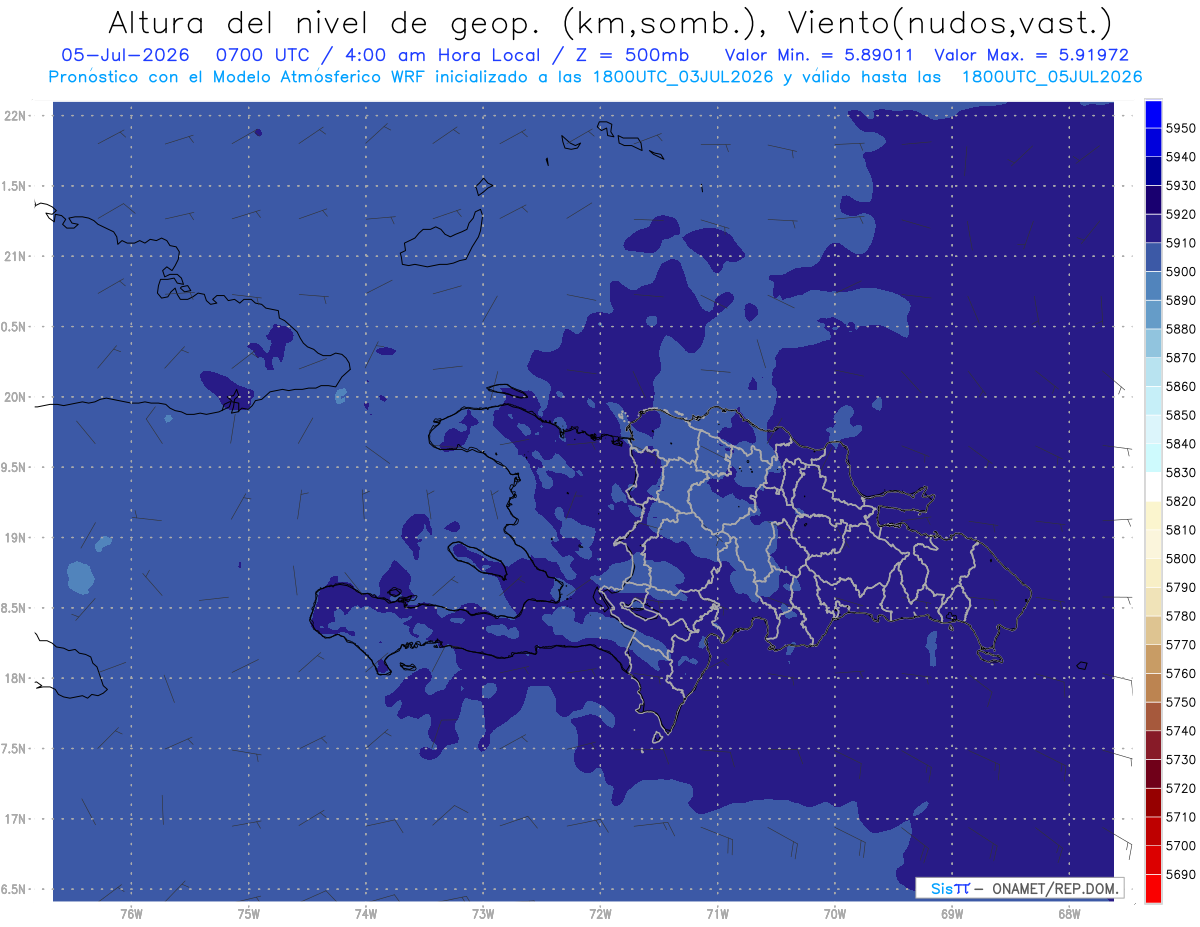Click the '20N' latitude label
This screenshot has width=1200, height=927.
point(17,397)
